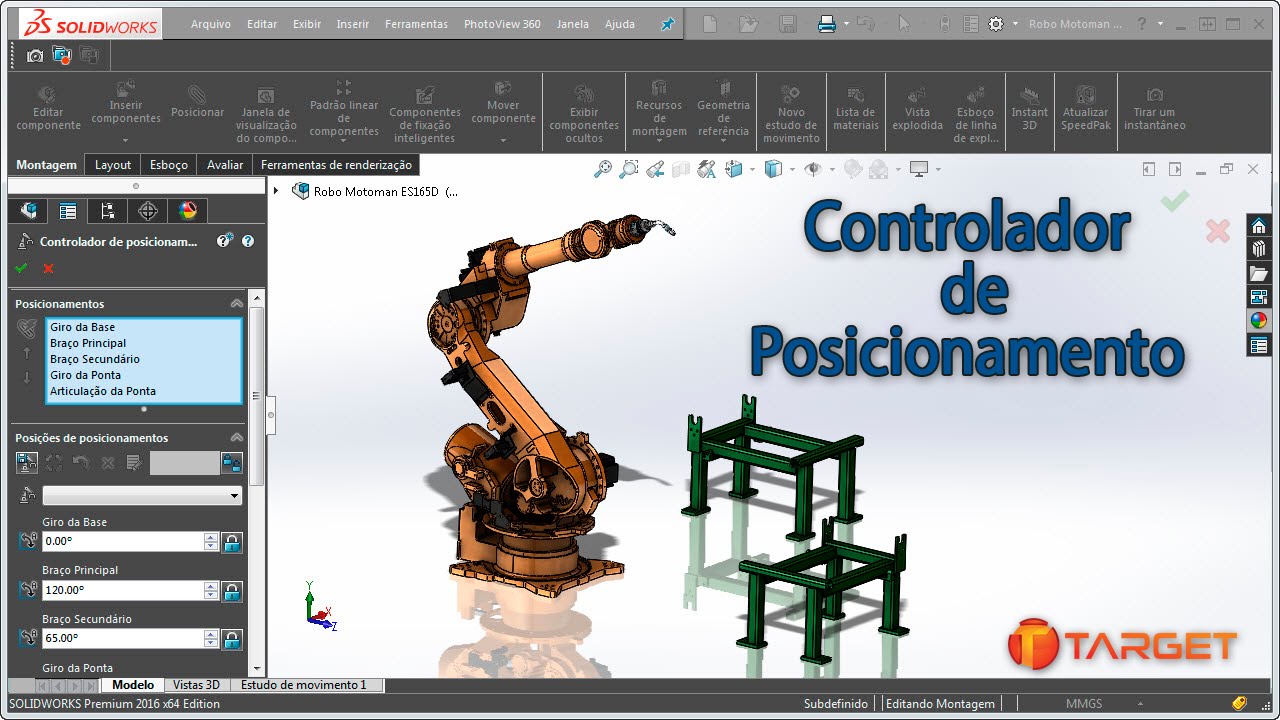Open the FeatureManager design tree tab
Screen dimensions: 1280x720
tap(29, 210)
